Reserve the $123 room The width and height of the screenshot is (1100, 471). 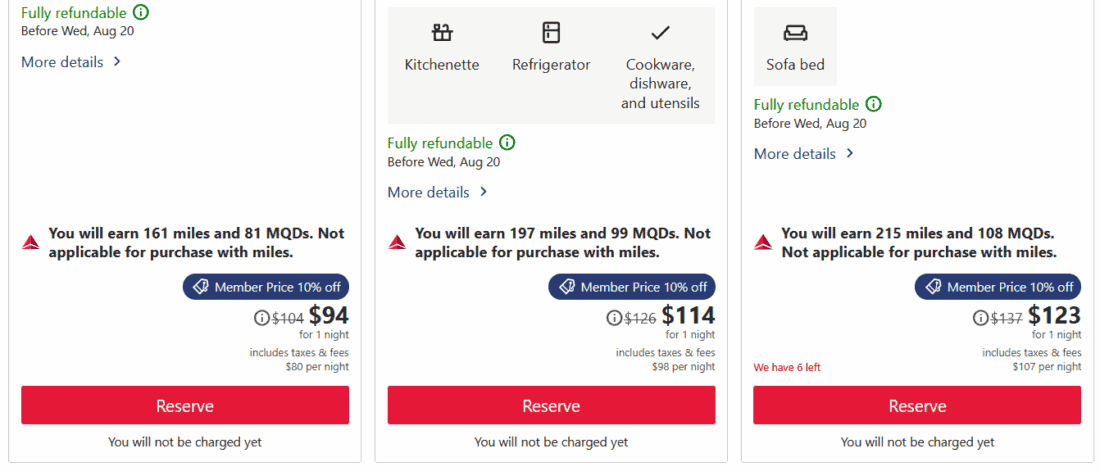pos(917,406)
